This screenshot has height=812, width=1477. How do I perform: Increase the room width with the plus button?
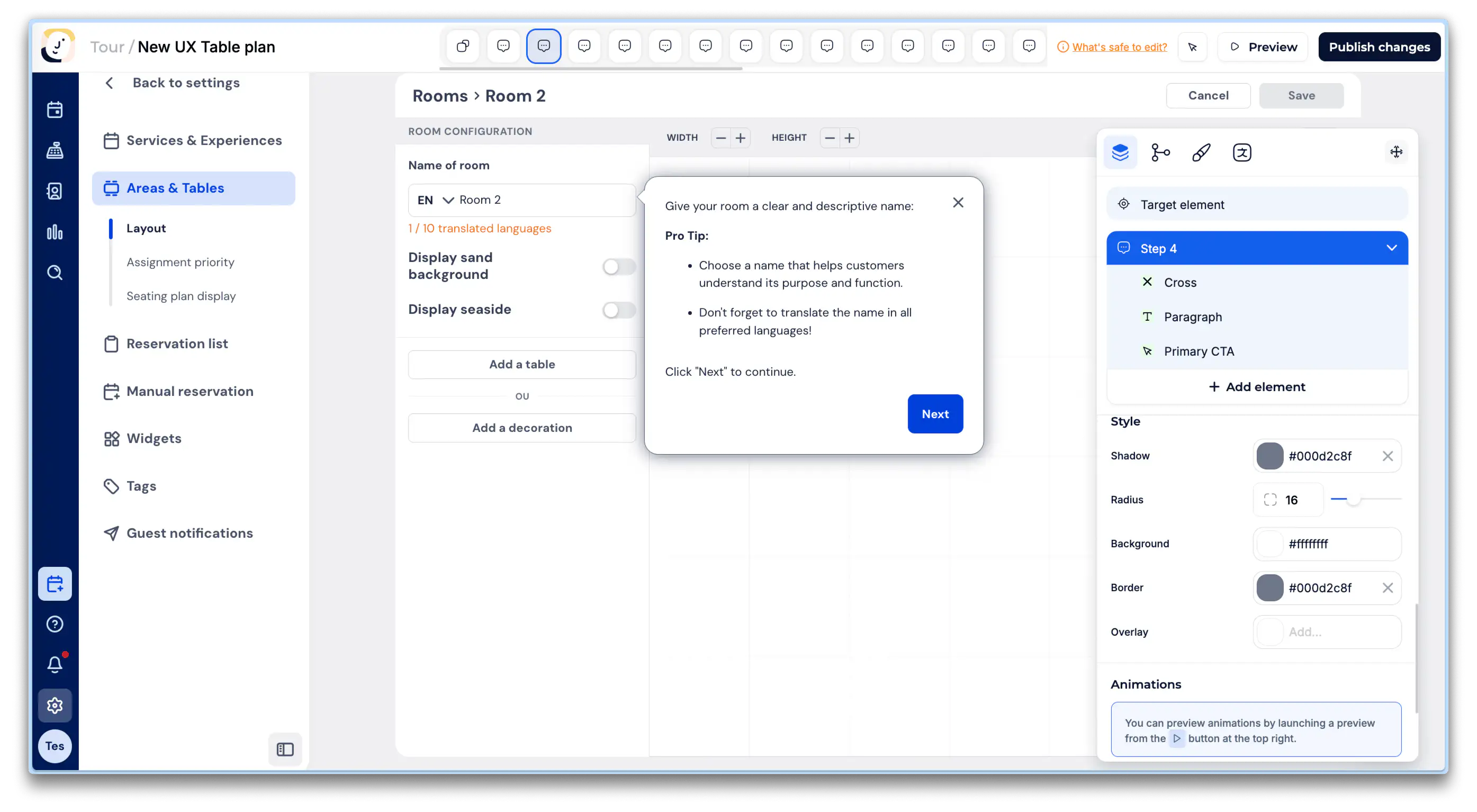click(x=740, y=138)
